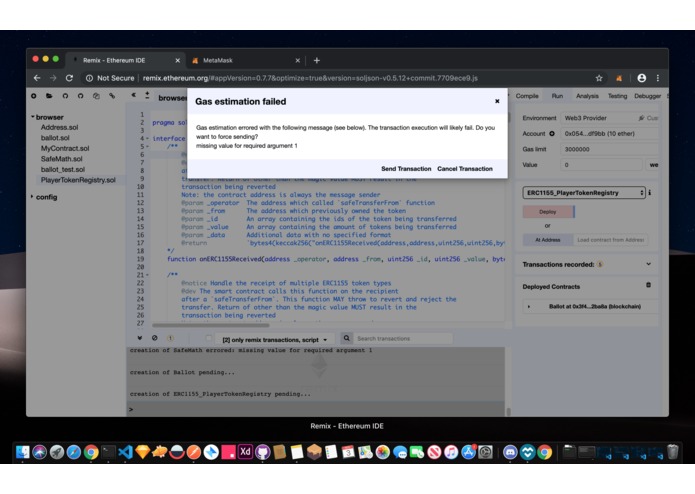Select PlayerTokenRegistry.sol in file tree

tap(78, 180)
